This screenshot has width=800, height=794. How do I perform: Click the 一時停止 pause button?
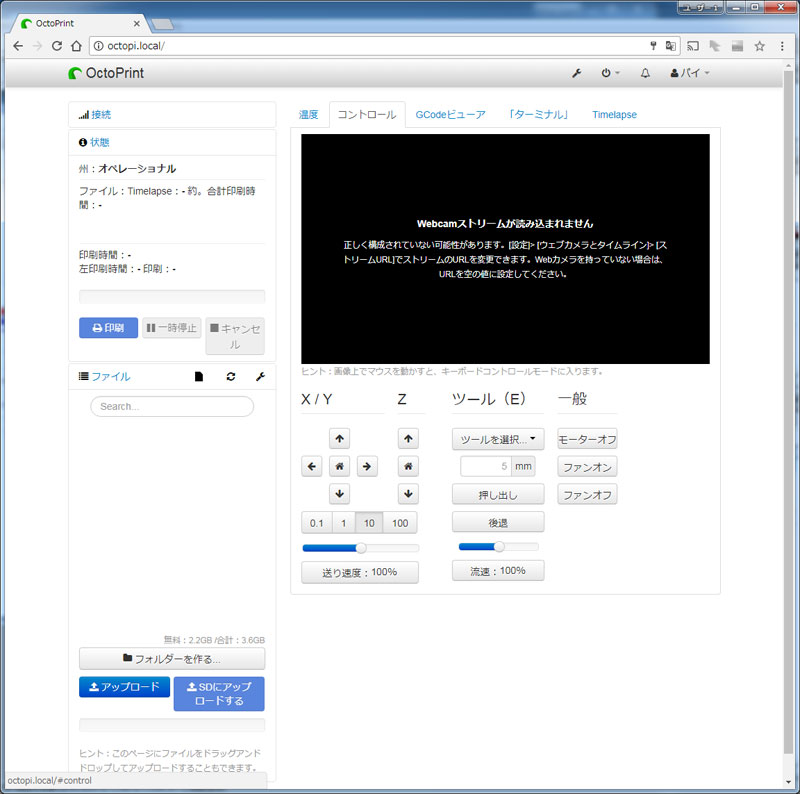tap(171, 328)
